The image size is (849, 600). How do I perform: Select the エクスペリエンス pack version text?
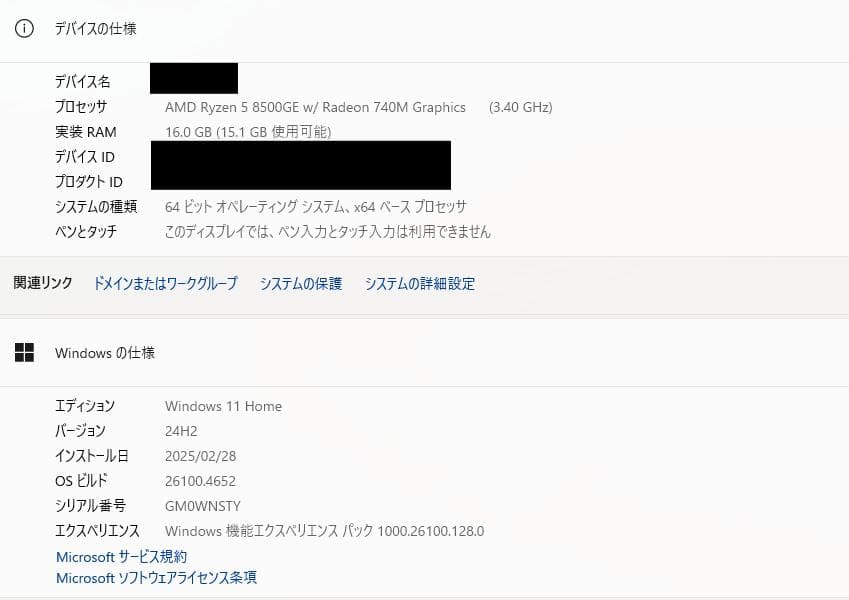(x=325, y=531)
